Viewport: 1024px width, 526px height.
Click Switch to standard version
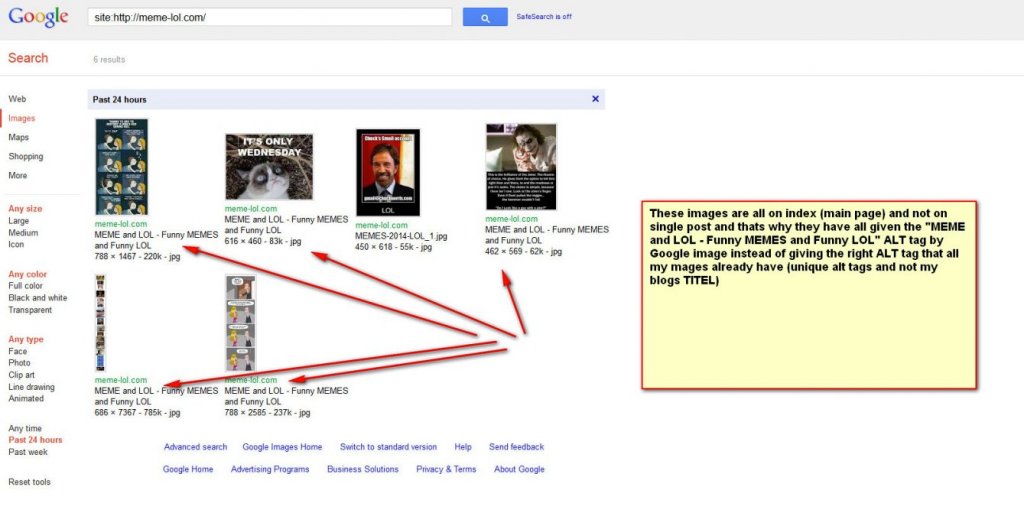pyautogui.click(x=388, y=447)
